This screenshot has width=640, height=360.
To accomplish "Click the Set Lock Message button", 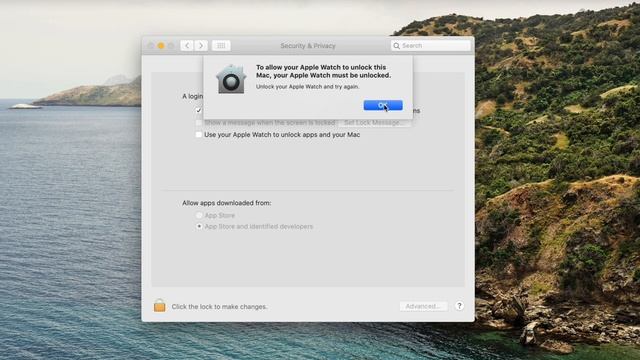I will pyautogui.click(x=374, y=122).
